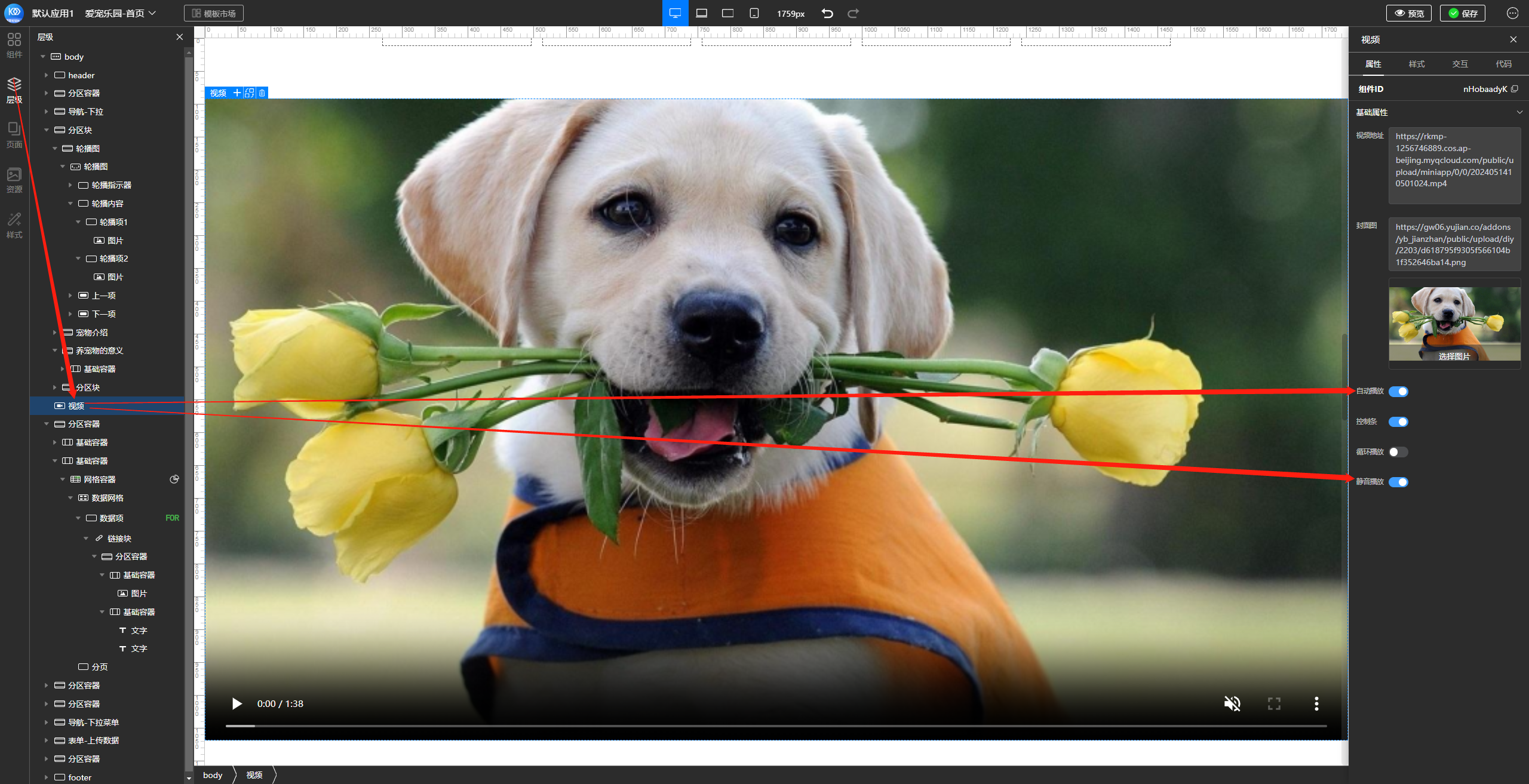Viewport: 1529px width, 784px height.
Task: Toggle the 静音播放 muted switch
Action: (x=1398, y=482)
